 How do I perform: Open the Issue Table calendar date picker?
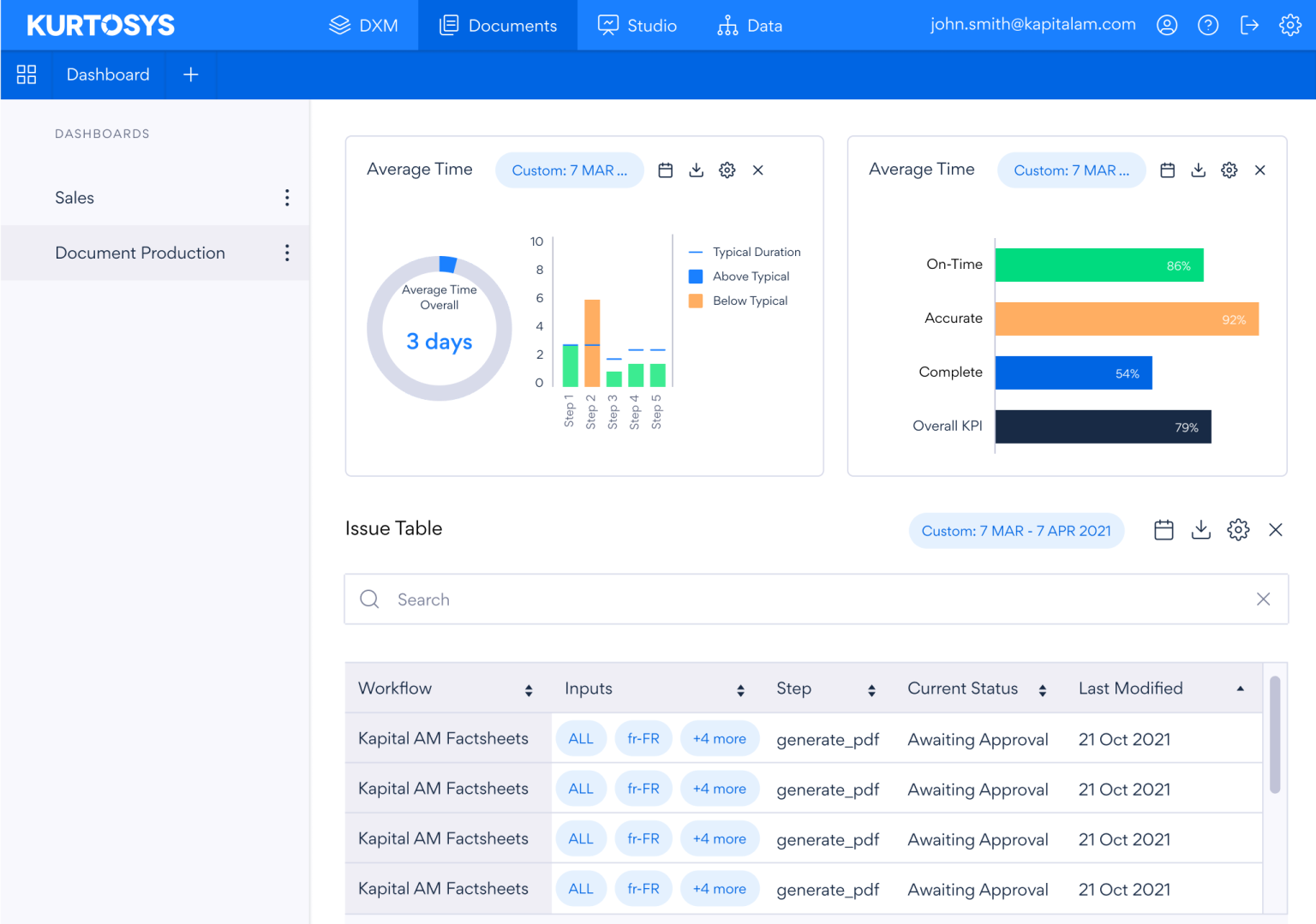coord(1163,529)
